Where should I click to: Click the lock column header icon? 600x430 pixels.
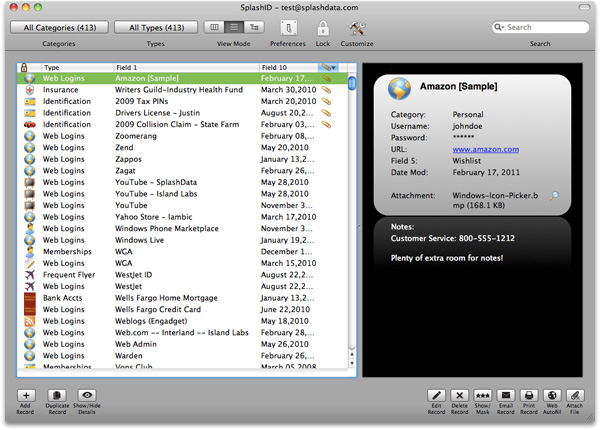tap(24, 68)
